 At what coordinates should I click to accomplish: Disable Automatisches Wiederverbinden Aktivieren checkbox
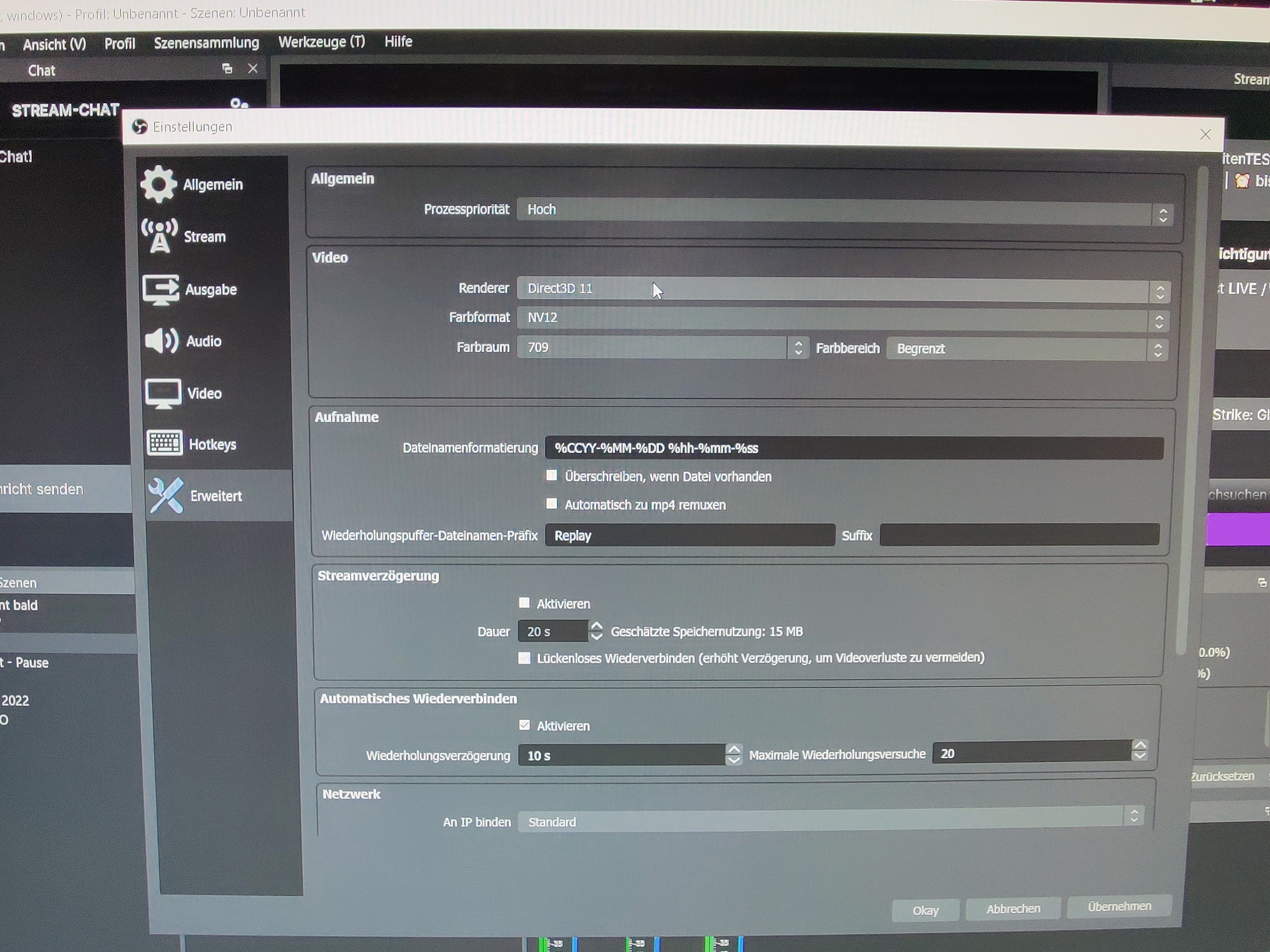tap(524, 725)
